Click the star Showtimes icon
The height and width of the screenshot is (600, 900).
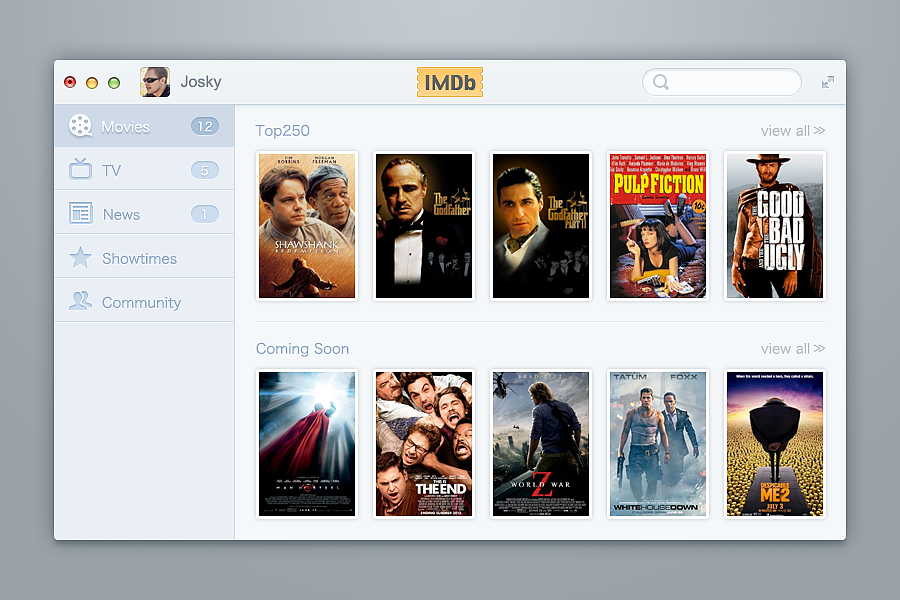[80, 257]
